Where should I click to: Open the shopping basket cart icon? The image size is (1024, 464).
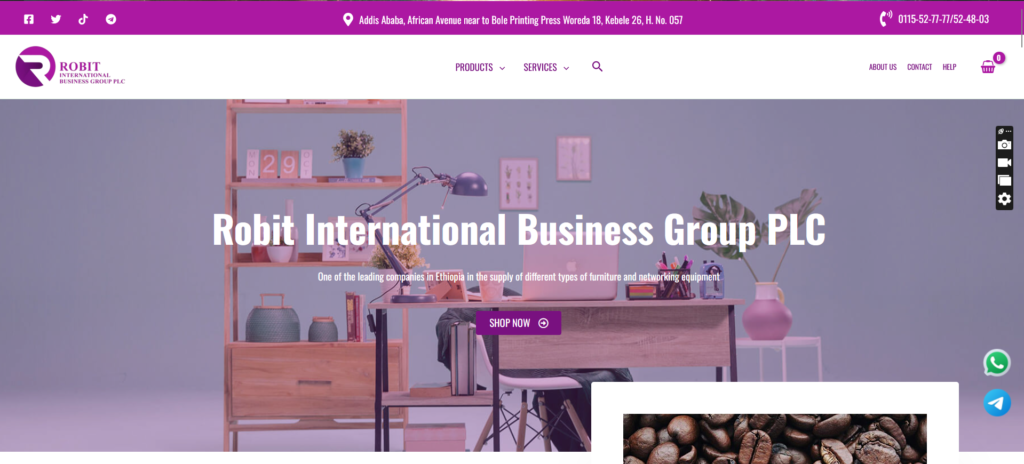click(988, 67)
